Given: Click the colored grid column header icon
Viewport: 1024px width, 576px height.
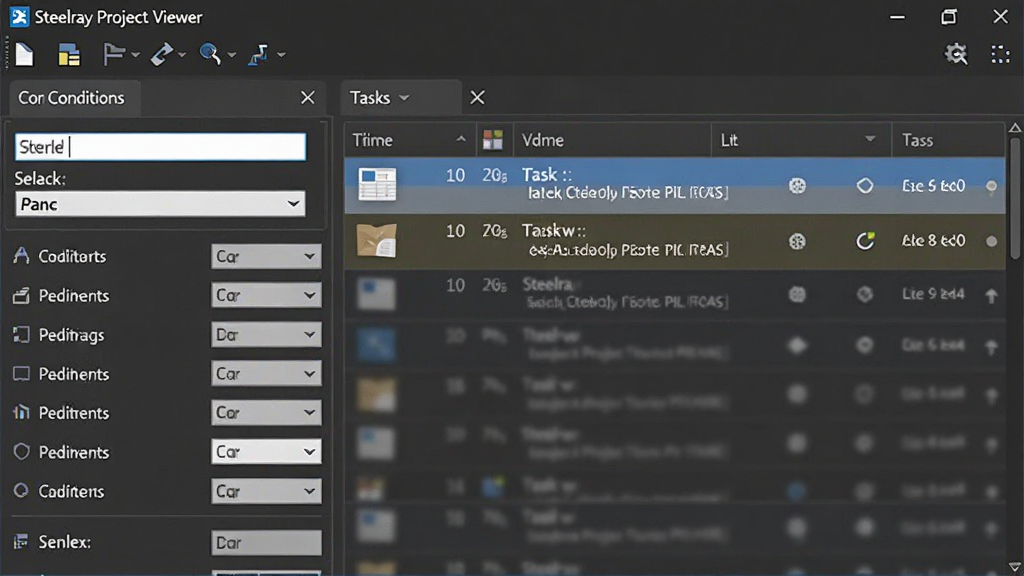Looking at the screenshot, I should [x=493, y=140].
